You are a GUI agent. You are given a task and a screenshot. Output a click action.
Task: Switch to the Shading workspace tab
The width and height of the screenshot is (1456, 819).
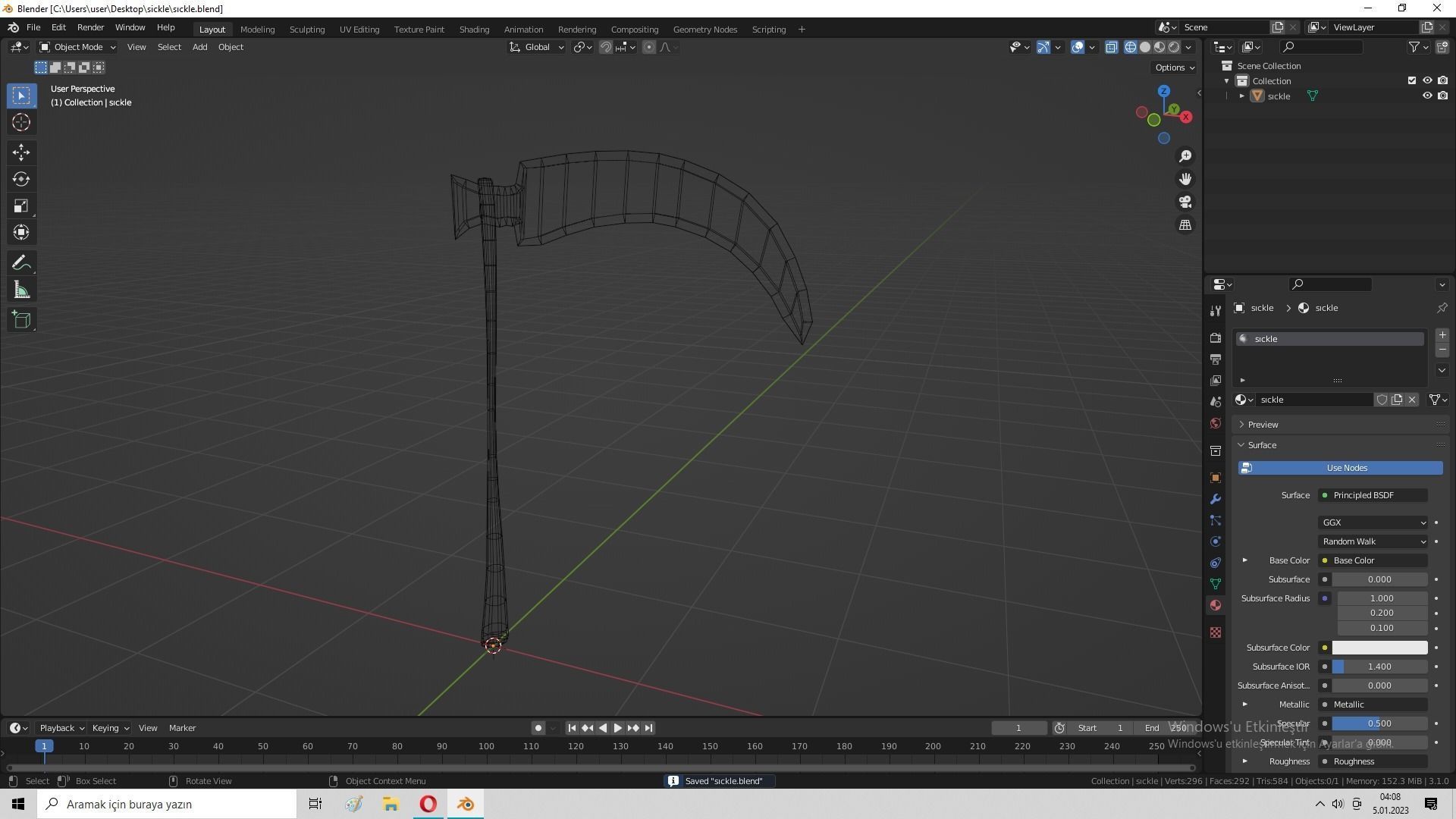(474, 30)
